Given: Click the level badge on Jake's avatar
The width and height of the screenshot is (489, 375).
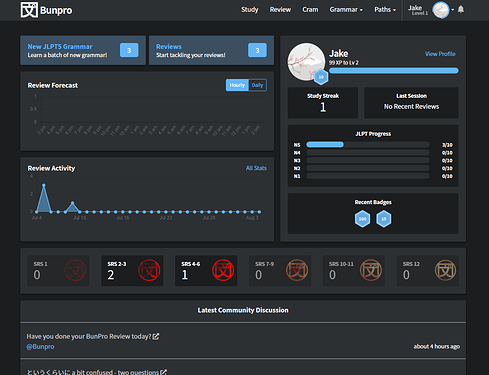Looking at the screenshot, I should pyautogui.click(x=321, y=77).
